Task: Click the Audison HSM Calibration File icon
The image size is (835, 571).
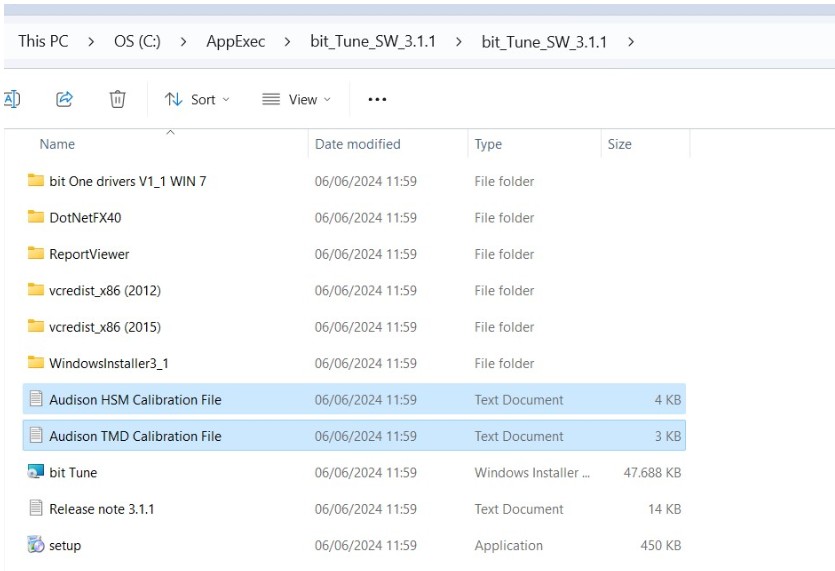Action: coord(36,398)
